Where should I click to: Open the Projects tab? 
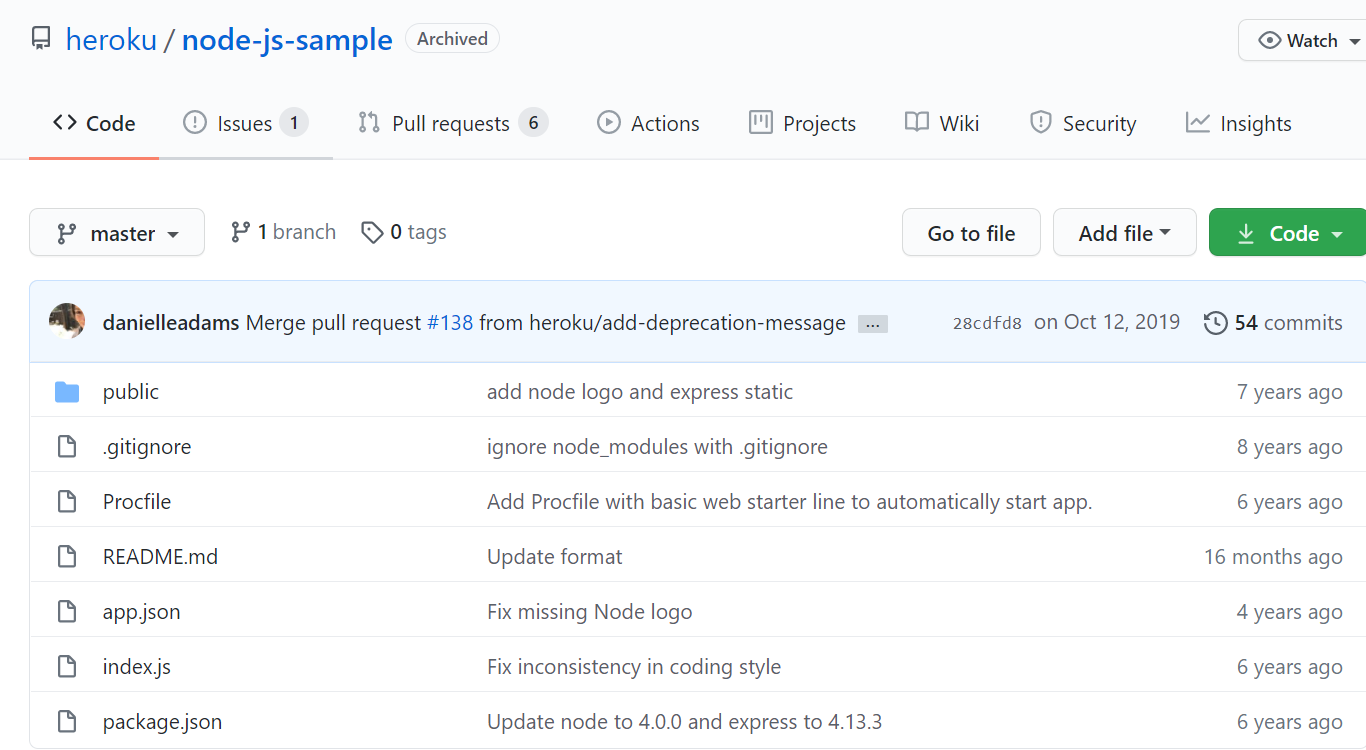point(802,124)
